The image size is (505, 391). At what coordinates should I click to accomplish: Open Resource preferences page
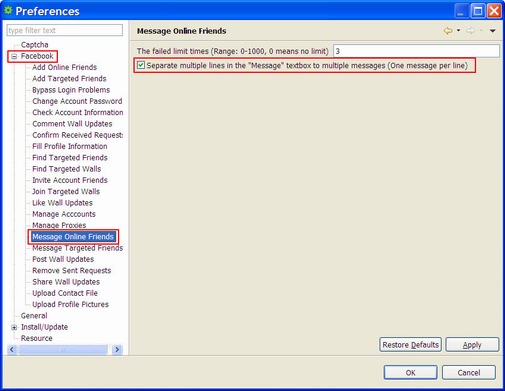36,338
